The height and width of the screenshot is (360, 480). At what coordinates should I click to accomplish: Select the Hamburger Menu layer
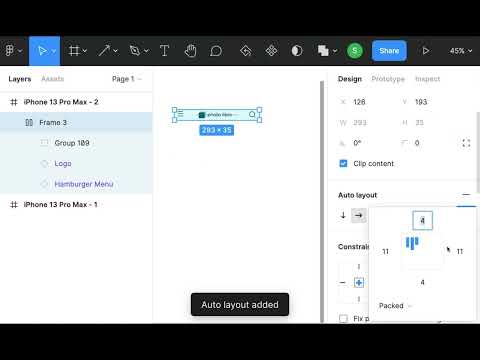[76, 184]
